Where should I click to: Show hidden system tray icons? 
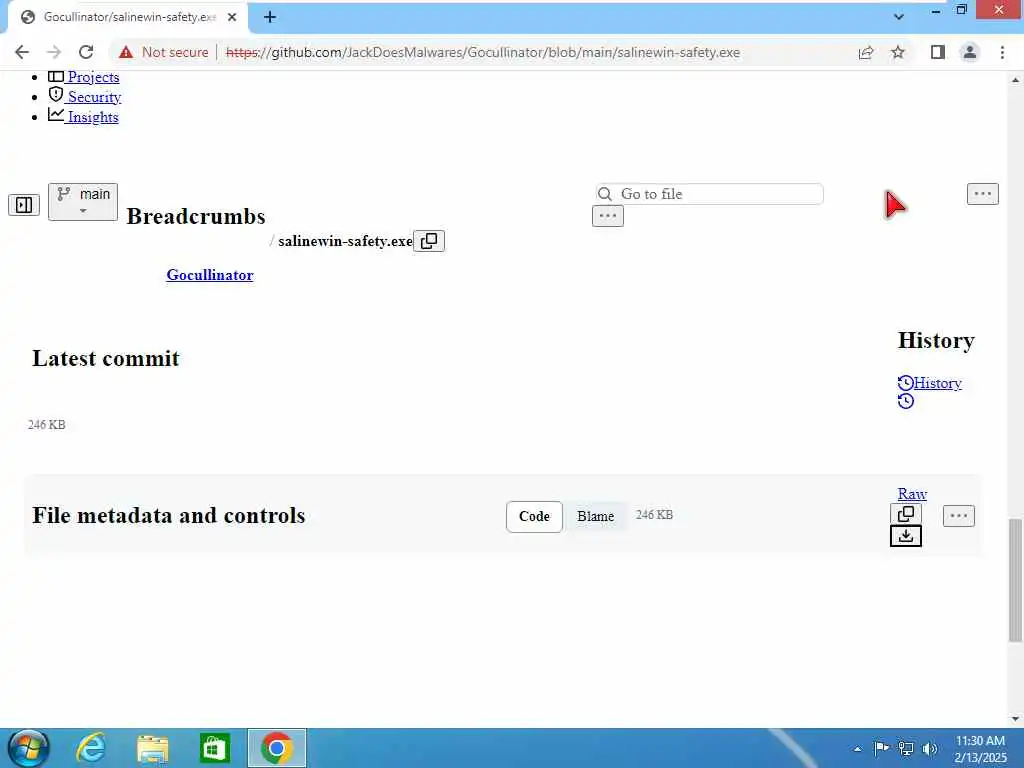point(857,749)
